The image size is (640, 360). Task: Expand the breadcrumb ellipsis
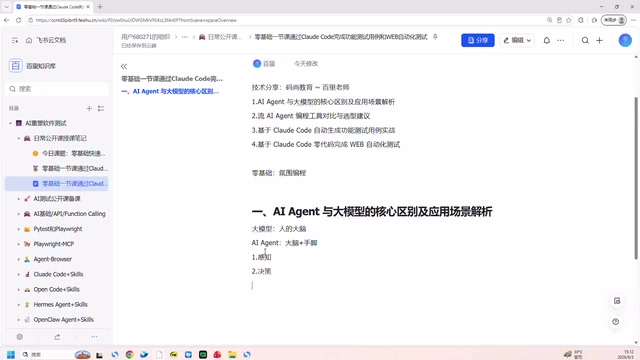click(184, 37)
